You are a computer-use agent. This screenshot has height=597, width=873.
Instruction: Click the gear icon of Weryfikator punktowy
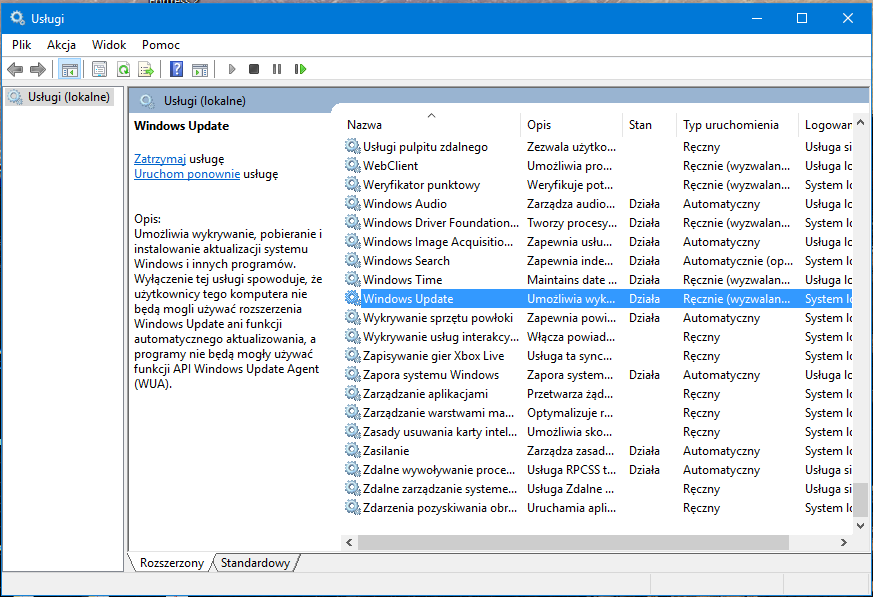click(x=352, y=184)
